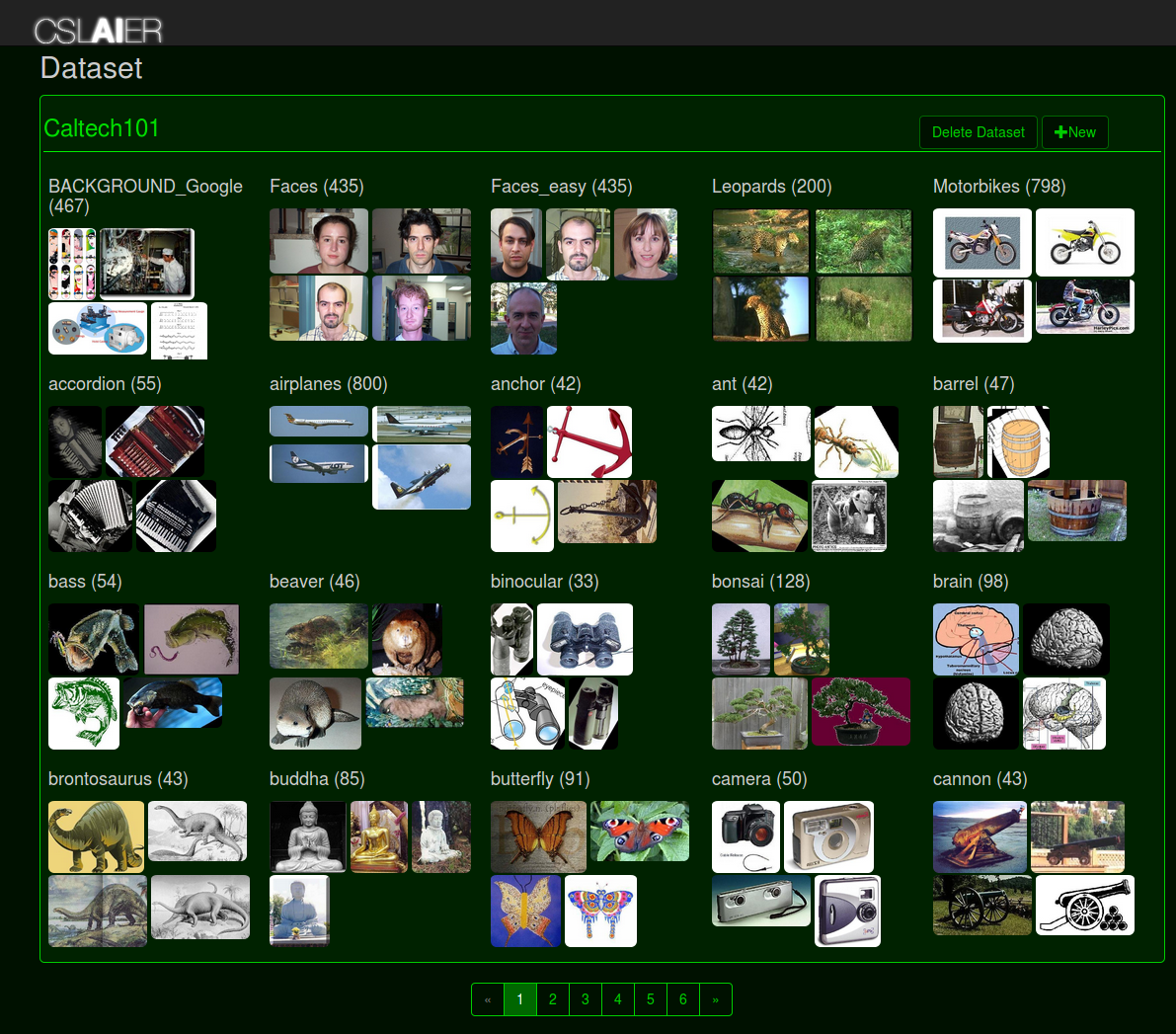Open the cannon (43) category
Image resolution: width=1176 pixels, height=1034 pixels.
click(980, 778)
